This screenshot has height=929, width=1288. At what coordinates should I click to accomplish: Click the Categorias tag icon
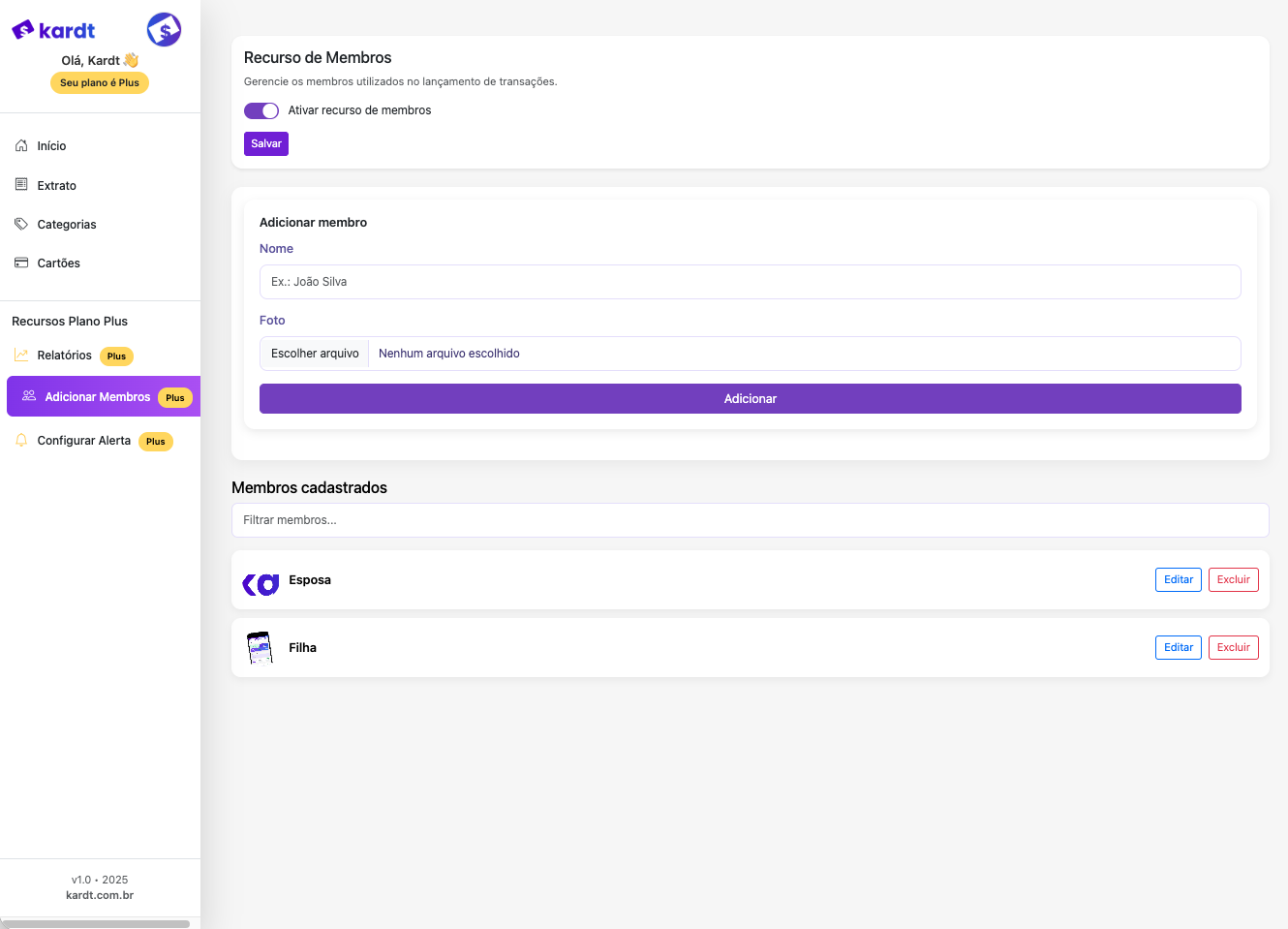[21, 224]
